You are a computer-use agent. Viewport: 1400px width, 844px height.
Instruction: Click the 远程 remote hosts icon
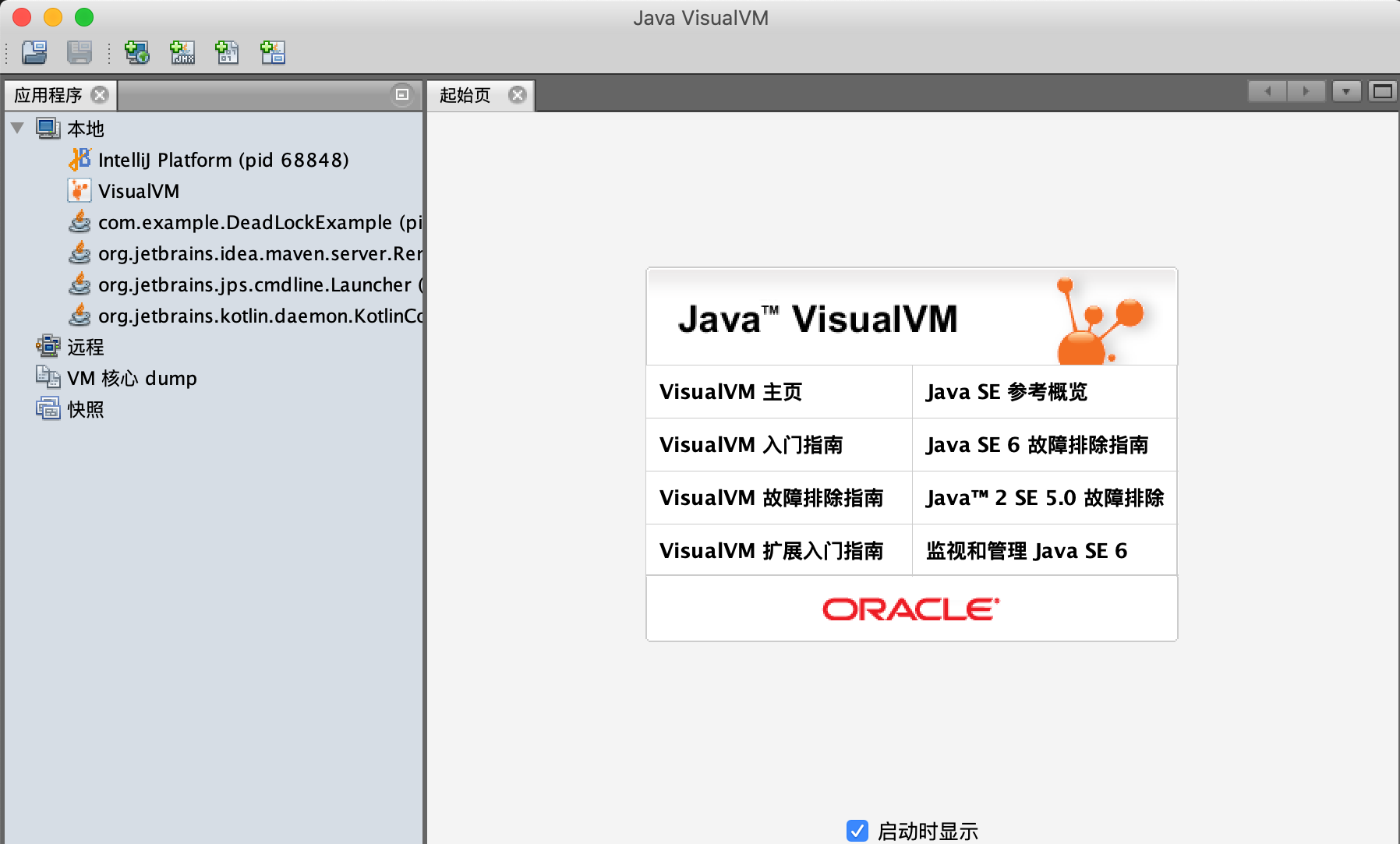(x=48, y=346)
